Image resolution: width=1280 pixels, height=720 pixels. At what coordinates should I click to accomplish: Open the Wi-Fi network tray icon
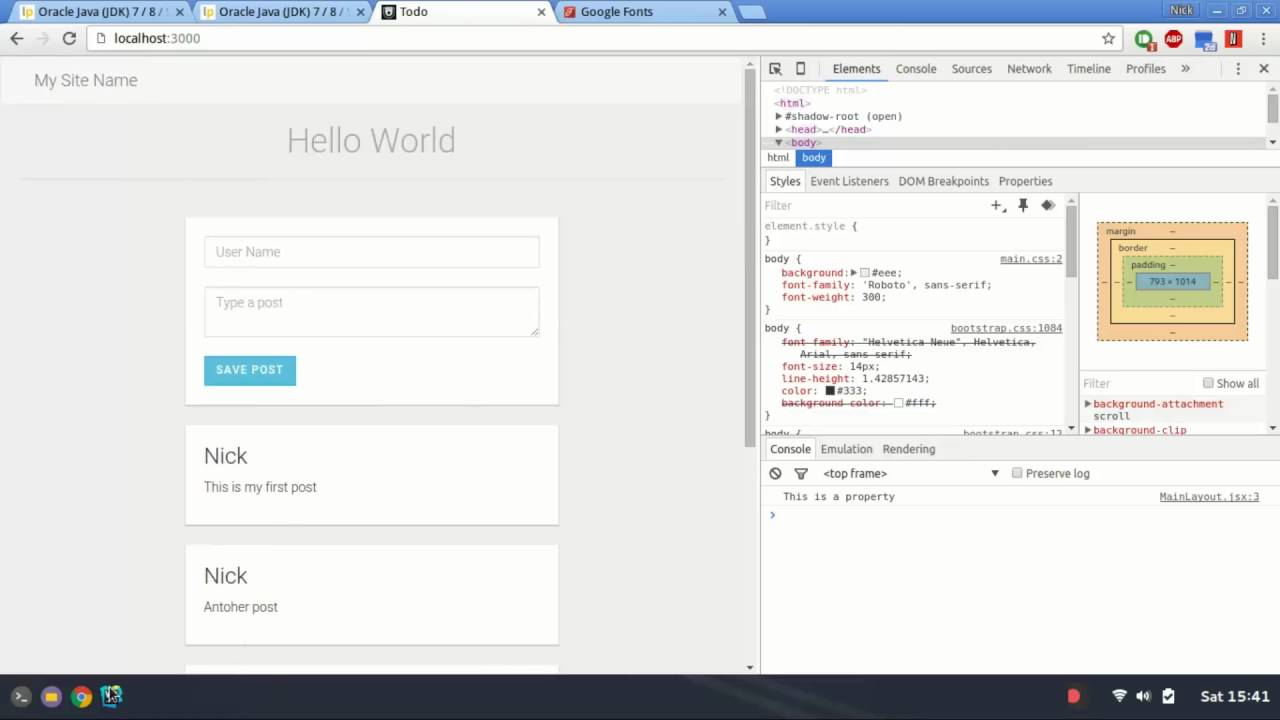click(x=1120, y=696)
